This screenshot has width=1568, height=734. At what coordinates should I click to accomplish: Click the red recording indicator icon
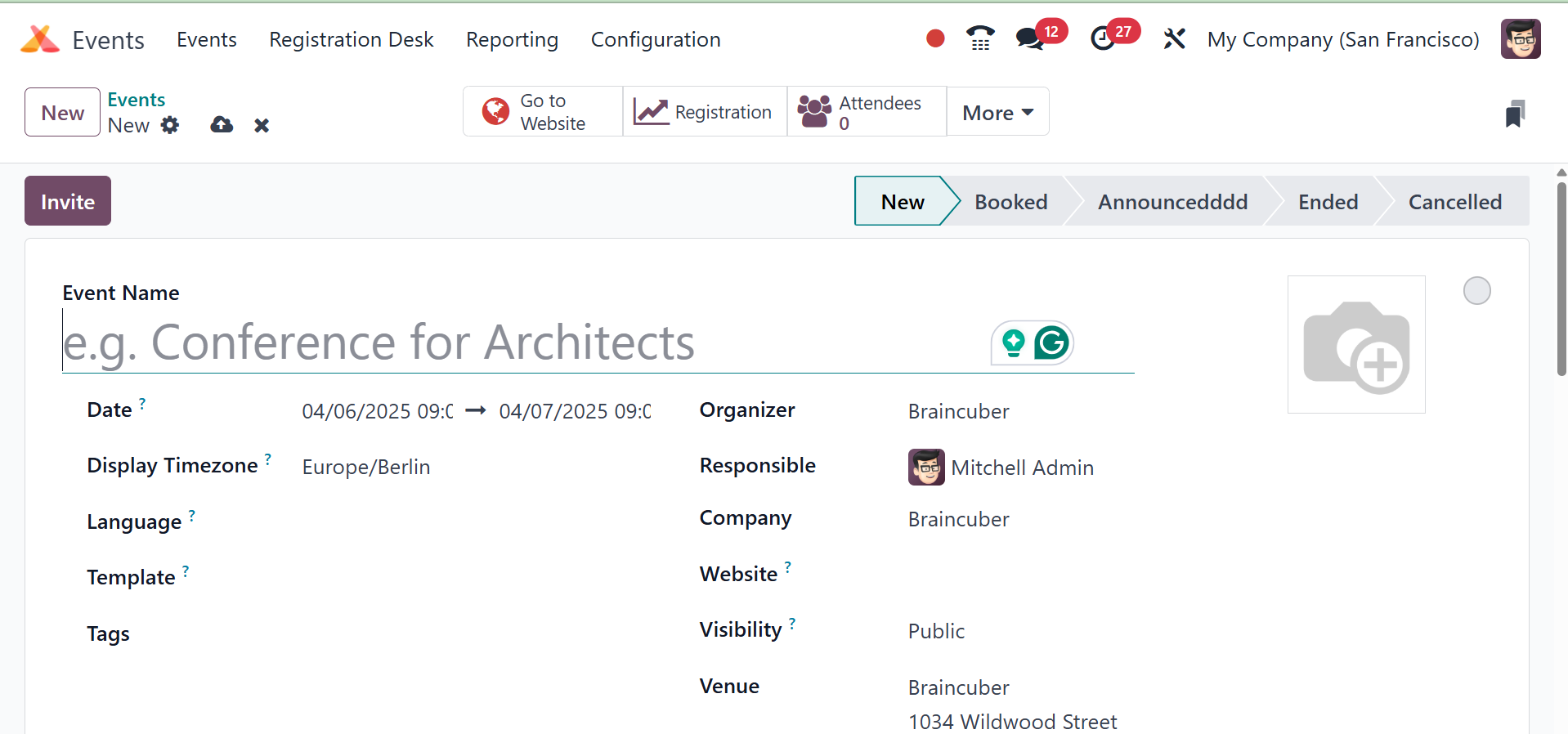(x=935, y=38)
